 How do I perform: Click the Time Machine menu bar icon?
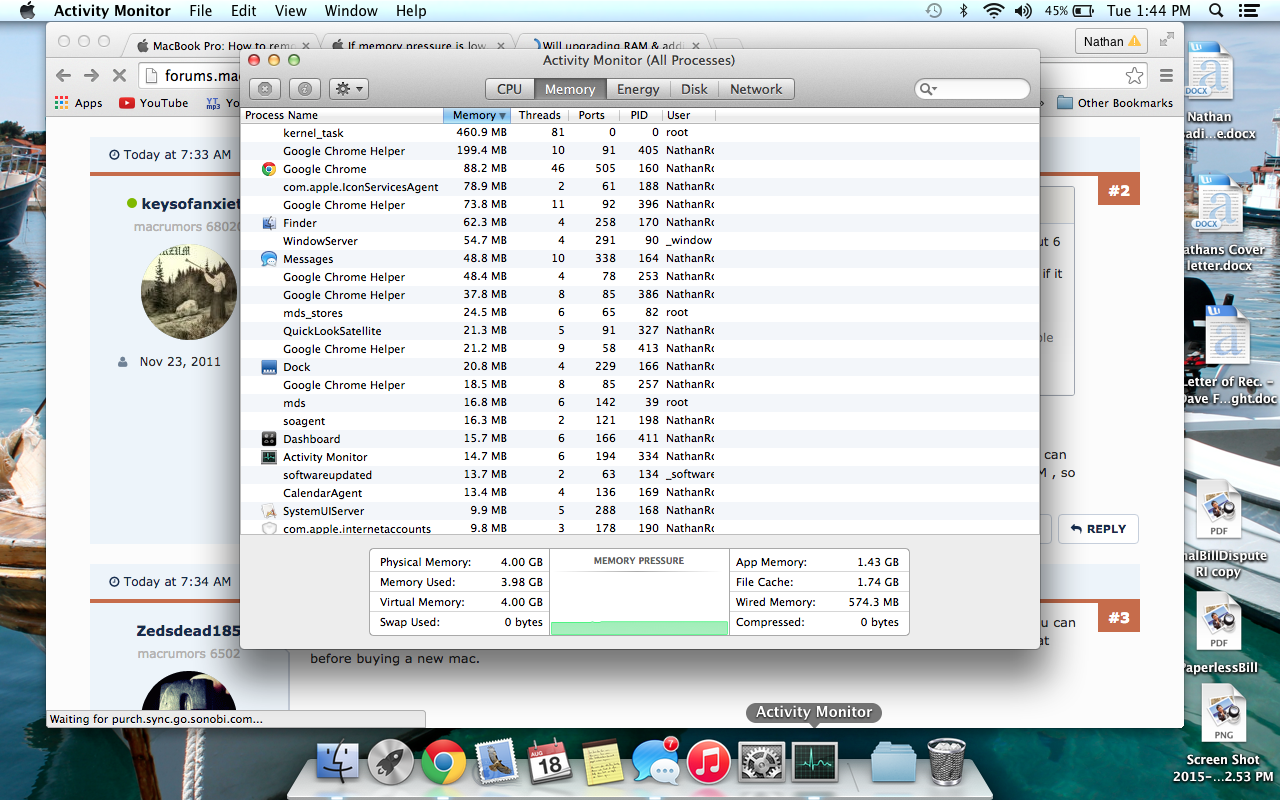[x=933, y=11]
